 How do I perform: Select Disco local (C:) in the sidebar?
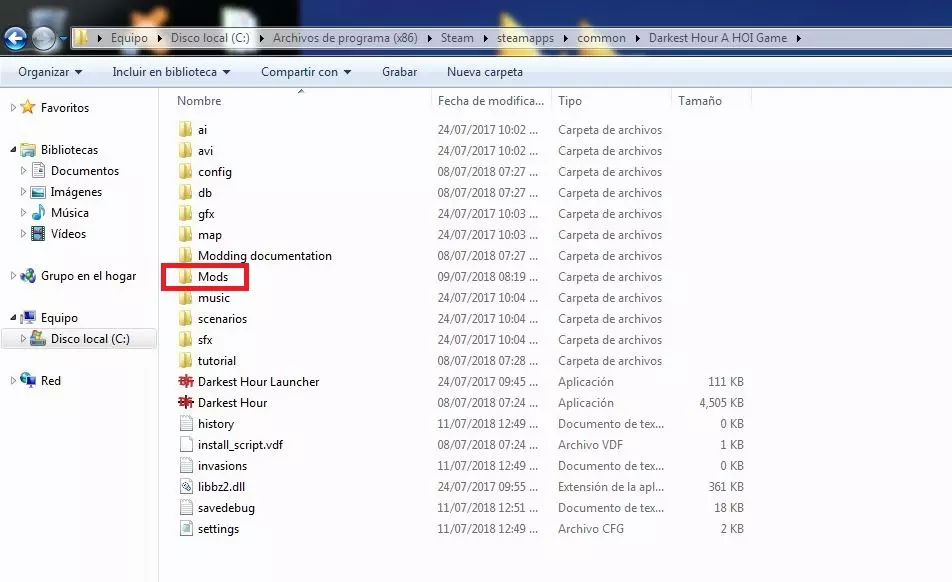click(90, 339)
